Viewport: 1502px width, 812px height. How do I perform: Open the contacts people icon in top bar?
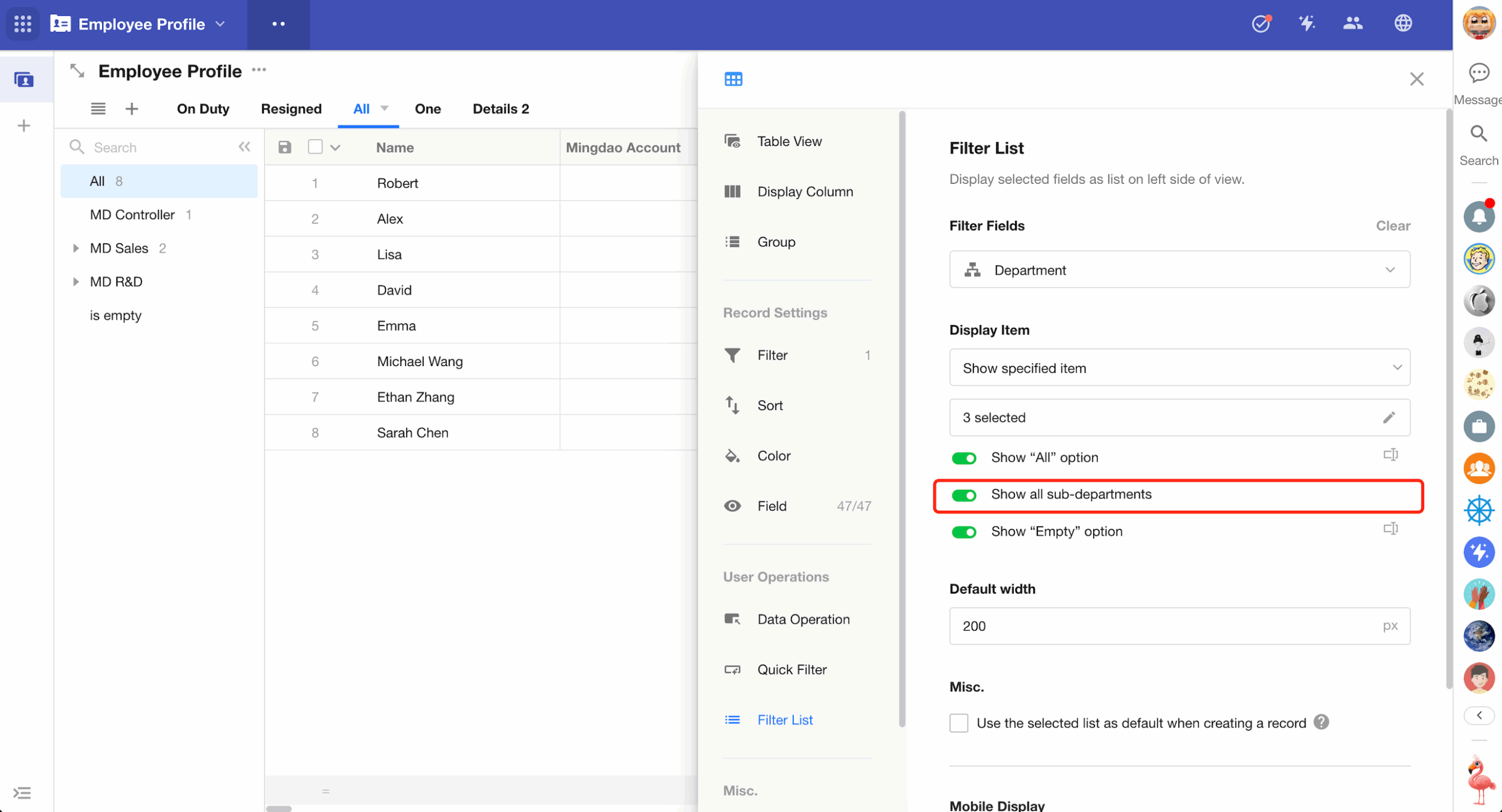point(1353,23)
